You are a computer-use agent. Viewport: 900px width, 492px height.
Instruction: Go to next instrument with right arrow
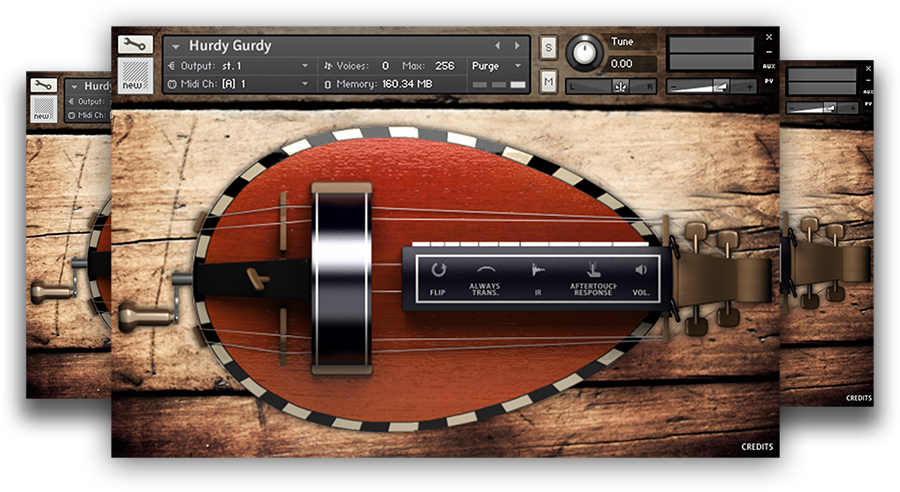click(517, 46)
